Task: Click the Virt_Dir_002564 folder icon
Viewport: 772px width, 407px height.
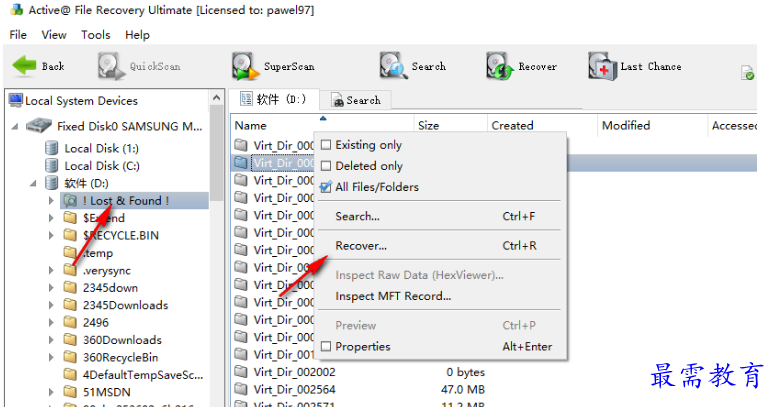Action: [241, 389]
